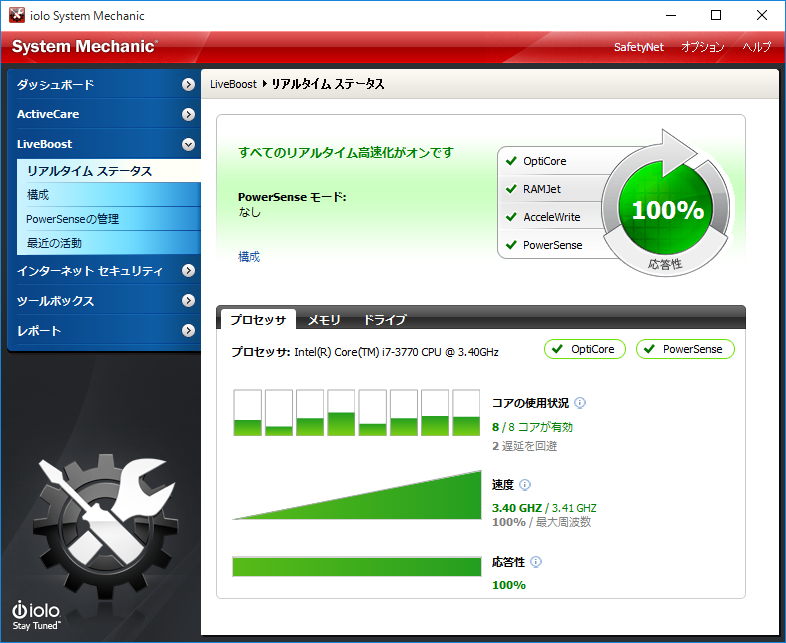Click the 2 遅延を回避 text
The width and height of the screenshot is (786, 643).
[524, 446]
